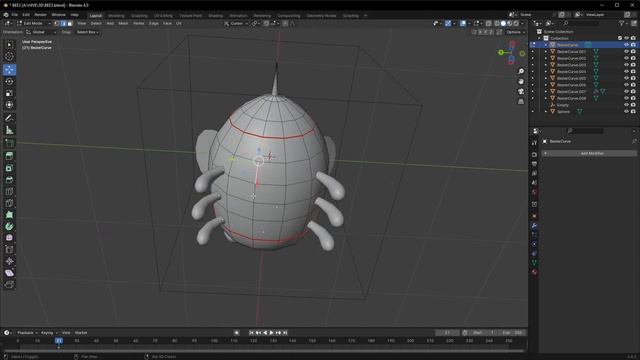Select the Edge Slide tool
Screen dimensions: 640x360
click(x=9, y=249)
